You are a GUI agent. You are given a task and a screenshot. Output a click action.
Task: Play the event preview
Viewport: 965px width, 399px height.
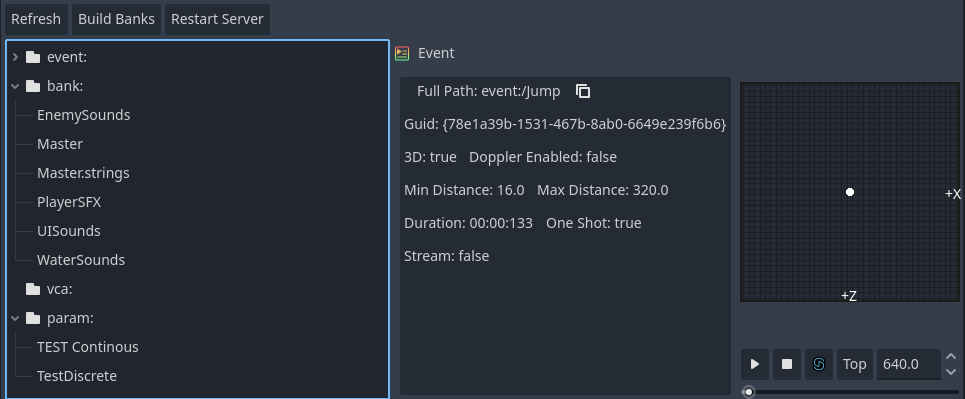point(755,365)
